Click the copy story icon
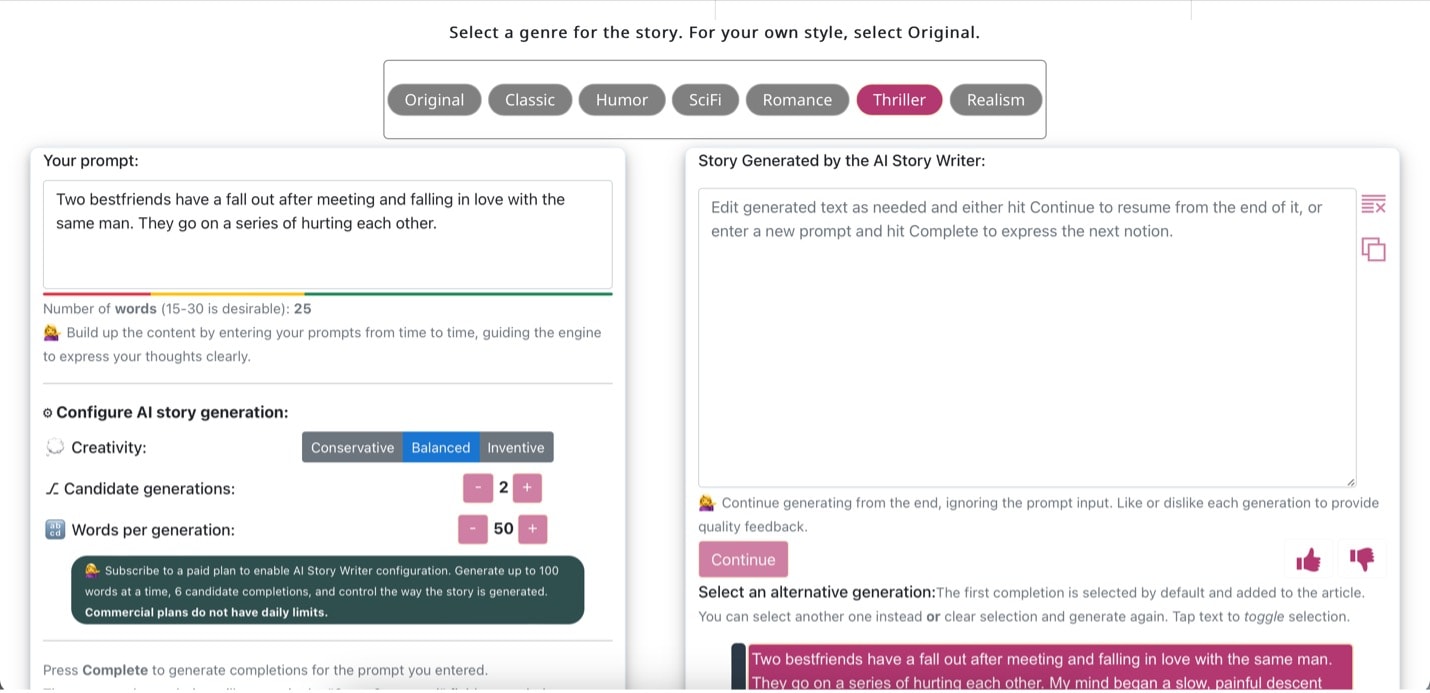 (1373, 249)
